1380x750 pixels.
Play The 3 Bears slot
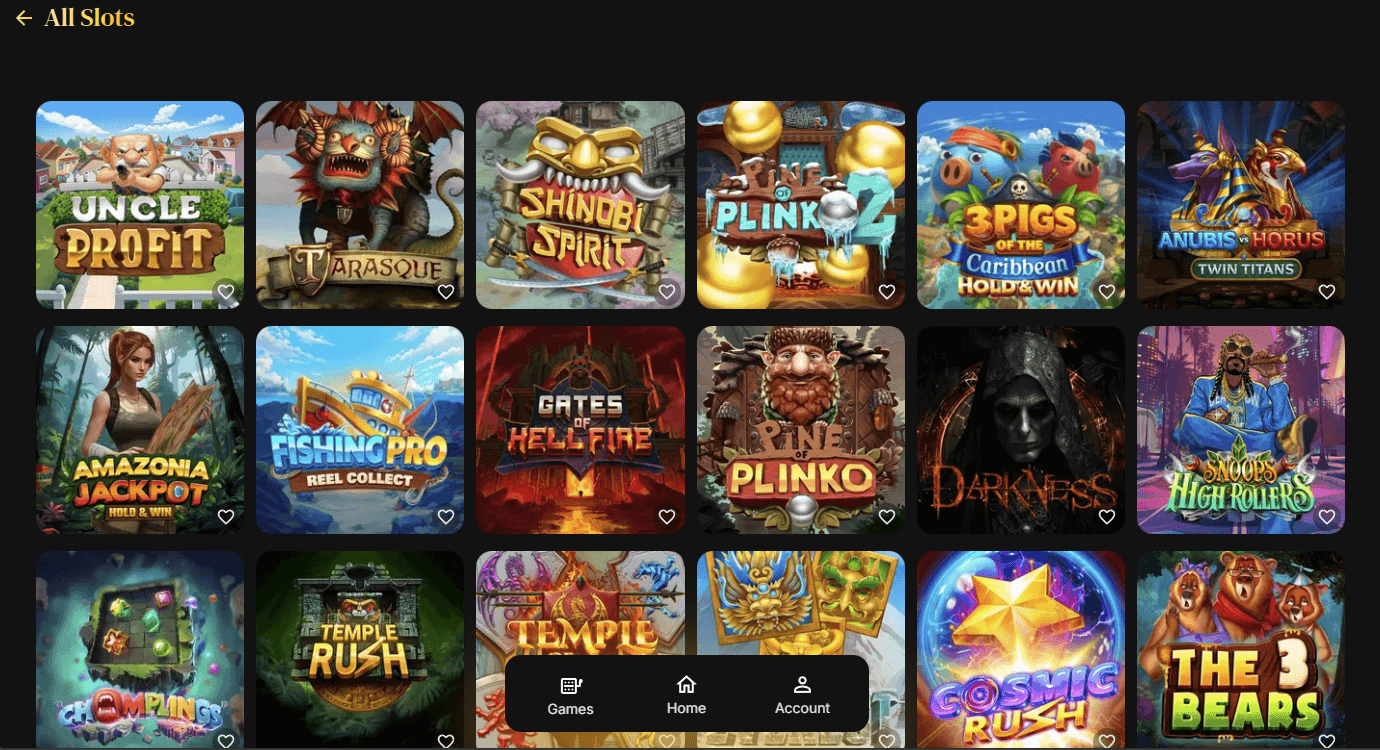pyautogui.click(x=1241, y=650)
